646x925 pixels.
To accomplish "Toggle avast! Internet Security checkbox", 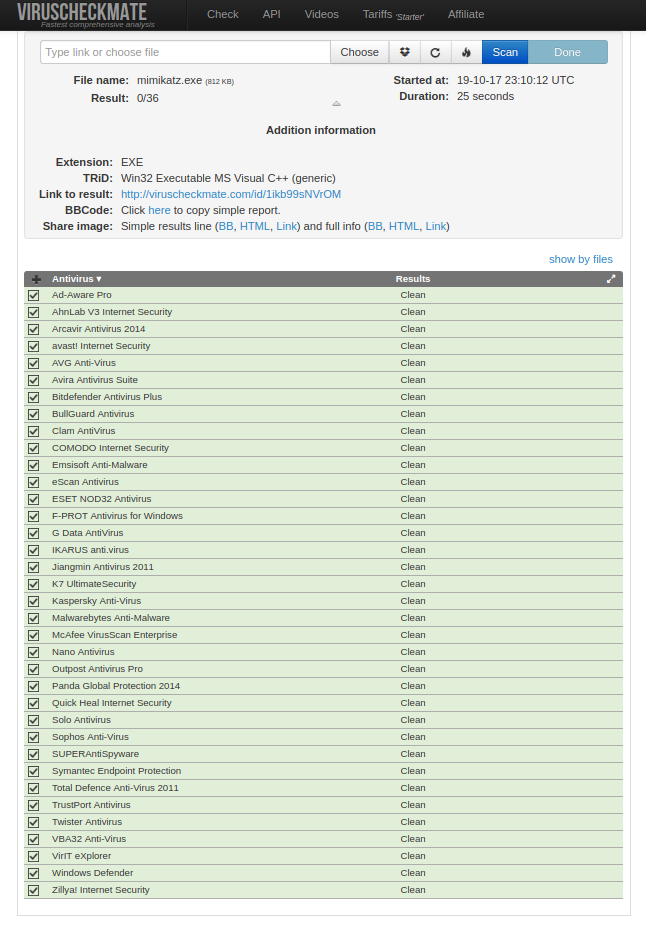I will tap(34, 346).
